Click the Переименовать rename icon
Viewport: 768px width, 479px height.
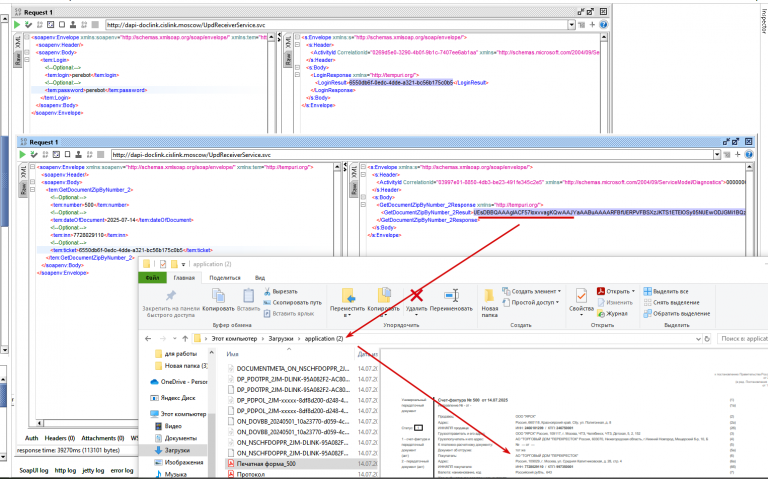(451, 295)
